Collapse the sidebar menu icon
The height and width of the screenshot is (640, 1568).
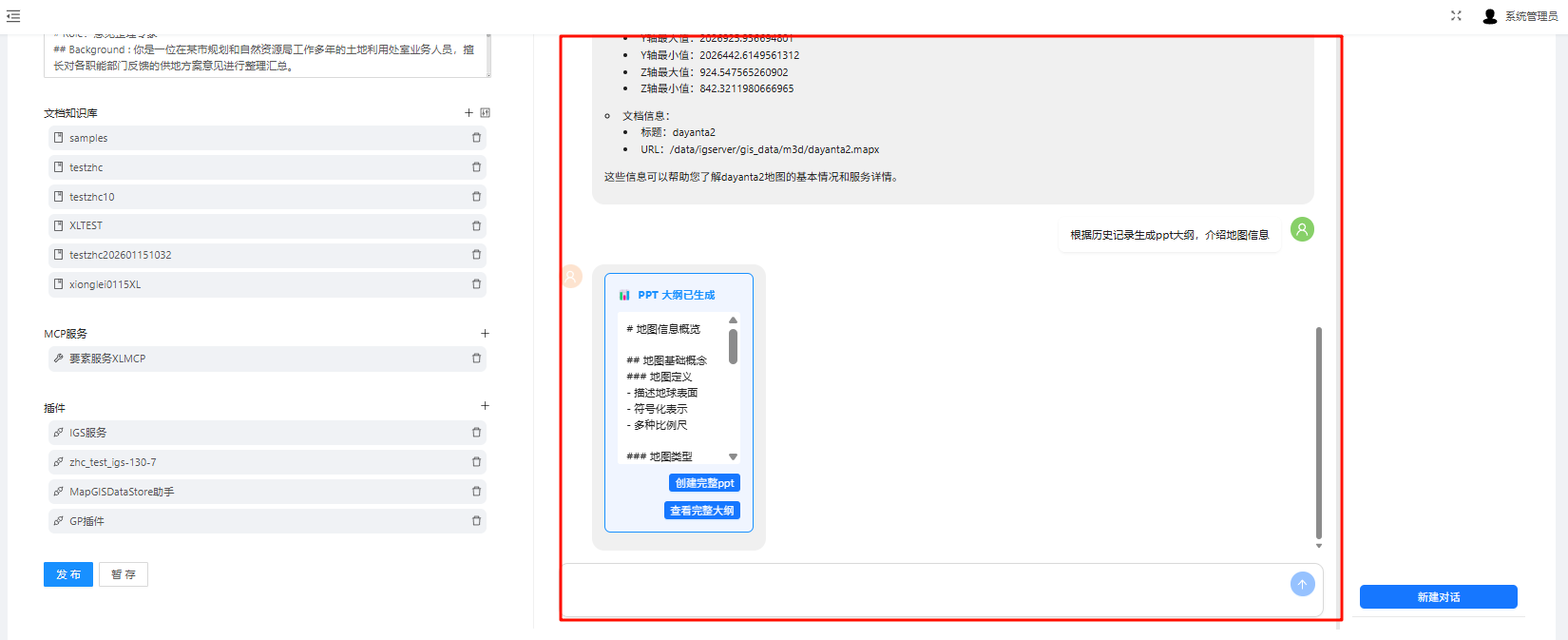click(x=13, y=16)
